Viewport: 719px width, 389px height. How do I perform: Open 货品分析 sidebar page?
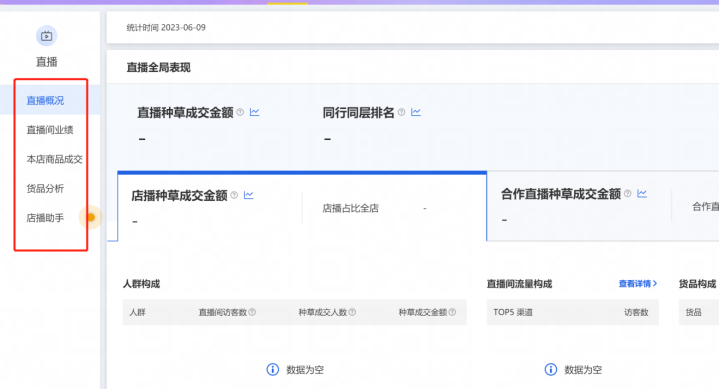[45, 189]
